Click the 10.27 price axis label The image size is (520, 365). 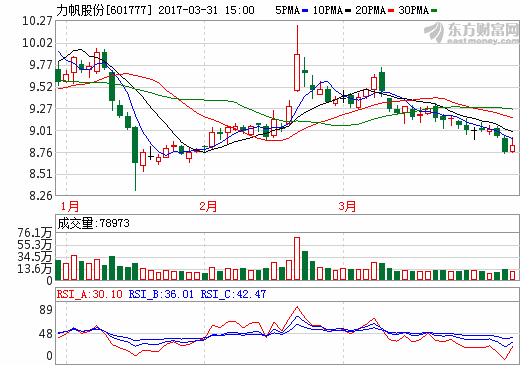pyautogui.click(x=37, y=21)
